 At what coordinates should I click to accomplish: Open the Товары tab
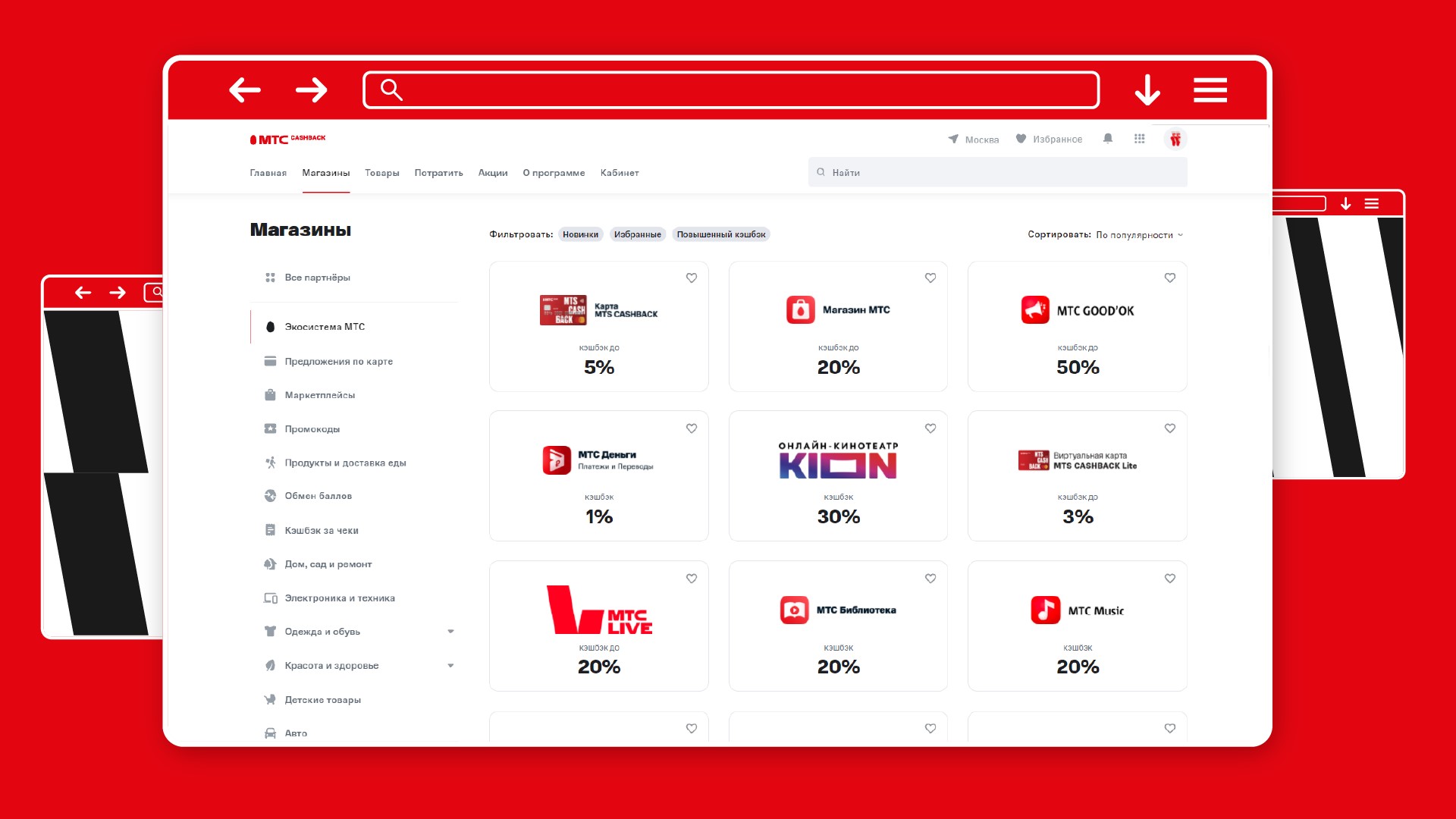click(x=382, y=173)
